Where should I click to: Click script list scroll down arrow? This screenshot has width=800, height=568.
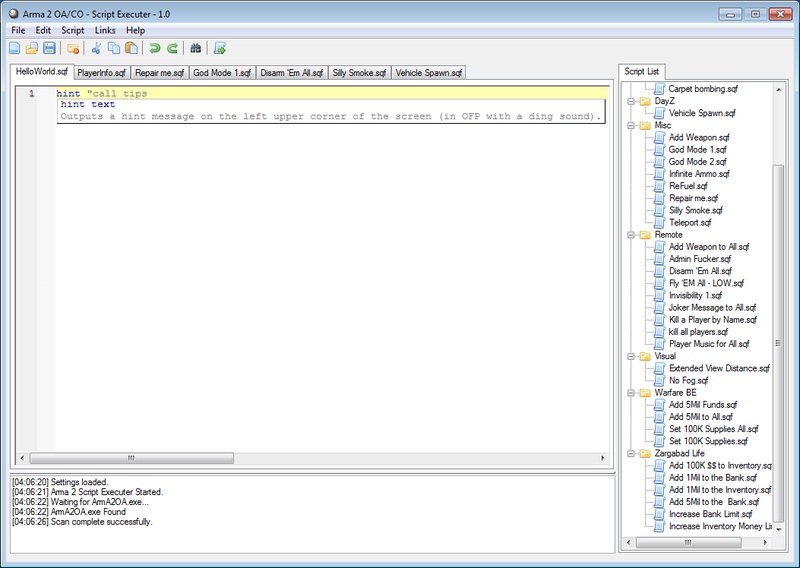coord(779,530)
